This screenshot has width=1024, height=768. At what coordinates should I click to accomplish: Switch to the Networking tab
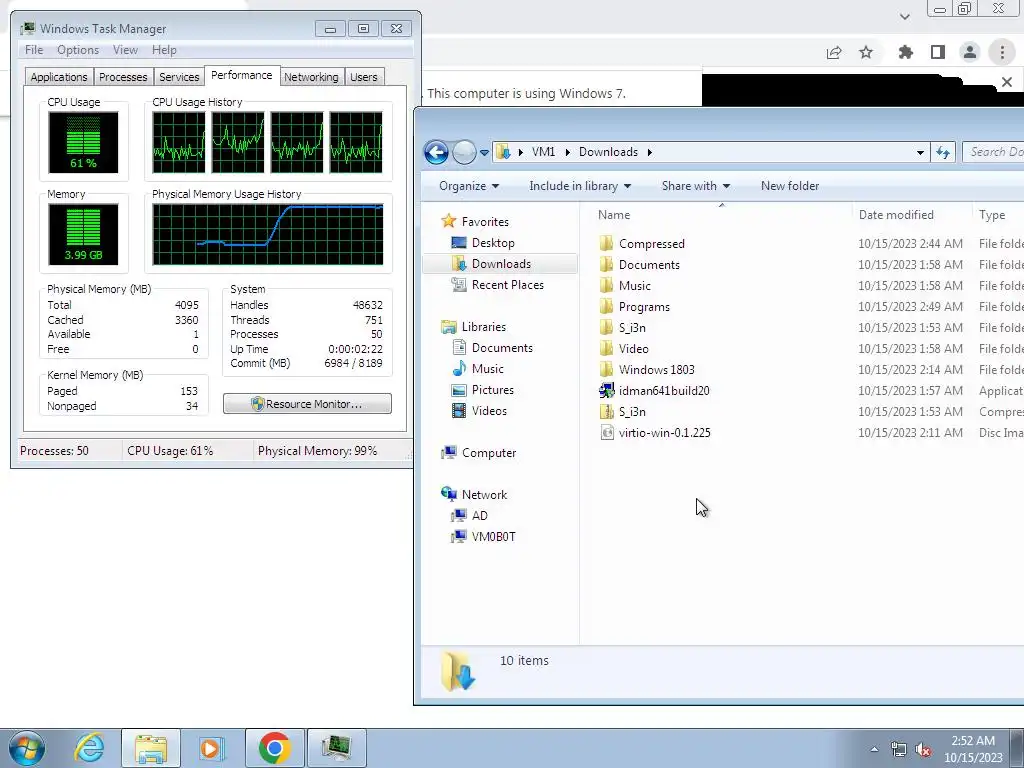tap(311, 77)
